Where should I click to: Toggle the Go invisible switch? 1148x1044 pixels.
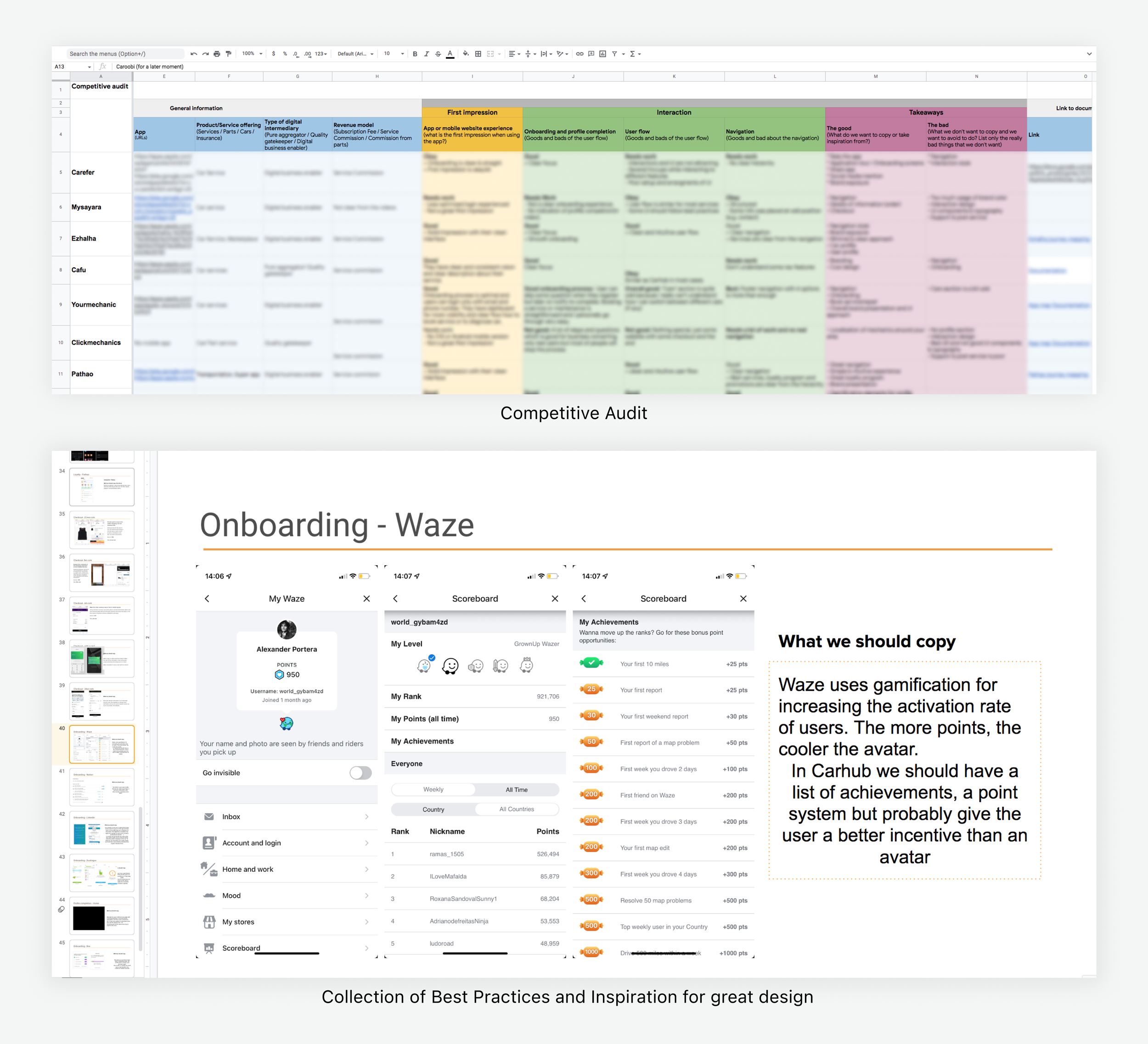[360, 773]
